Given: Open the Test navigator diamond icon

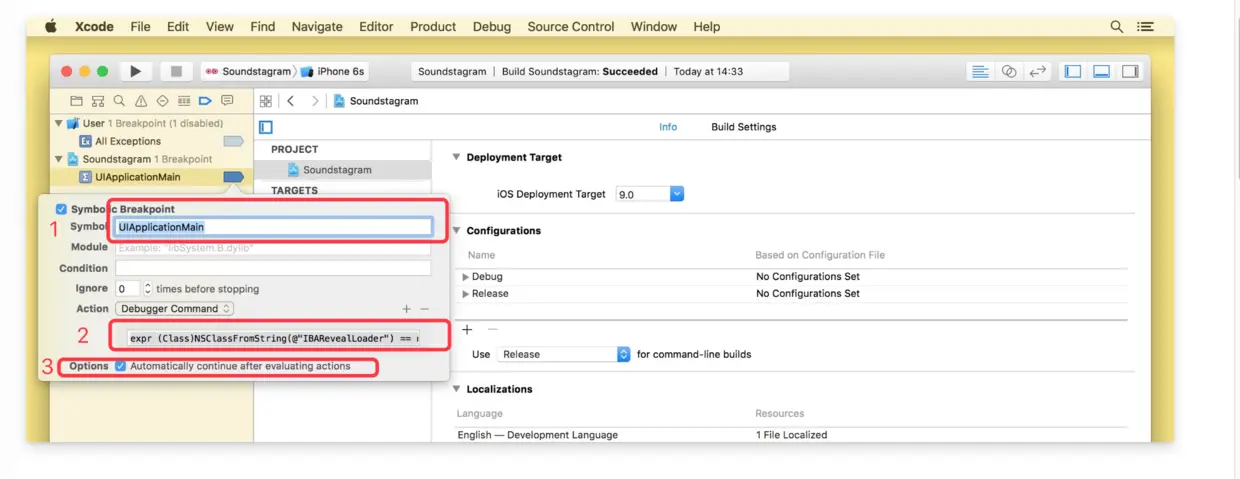Looking at the screenshot, I should pyautogui.click(x=162, y=101).
